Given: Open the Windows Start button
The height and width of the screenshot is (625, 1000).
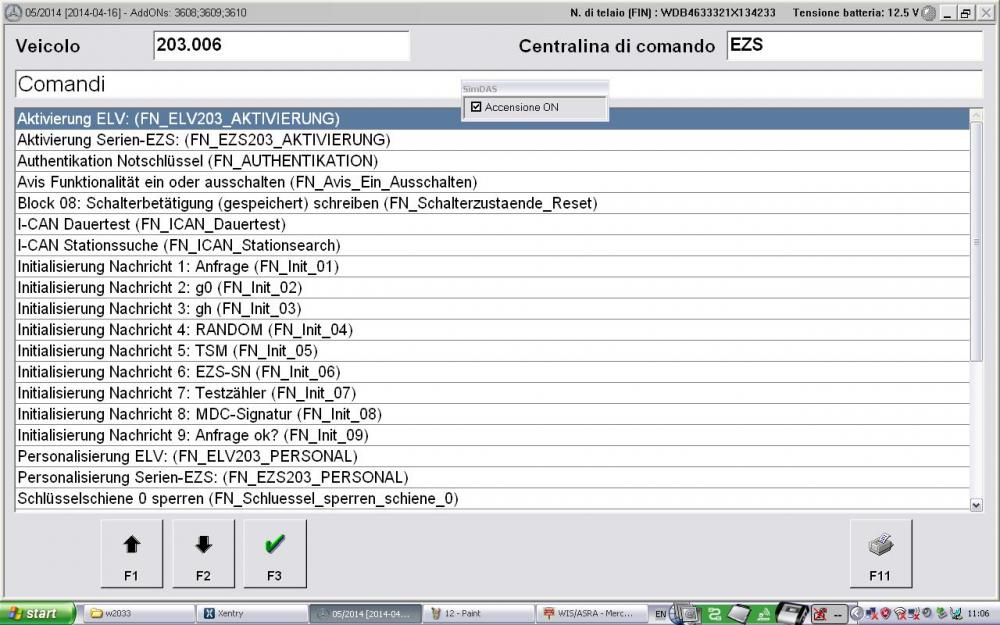Looking at the screenshot, I should (38, 613).
